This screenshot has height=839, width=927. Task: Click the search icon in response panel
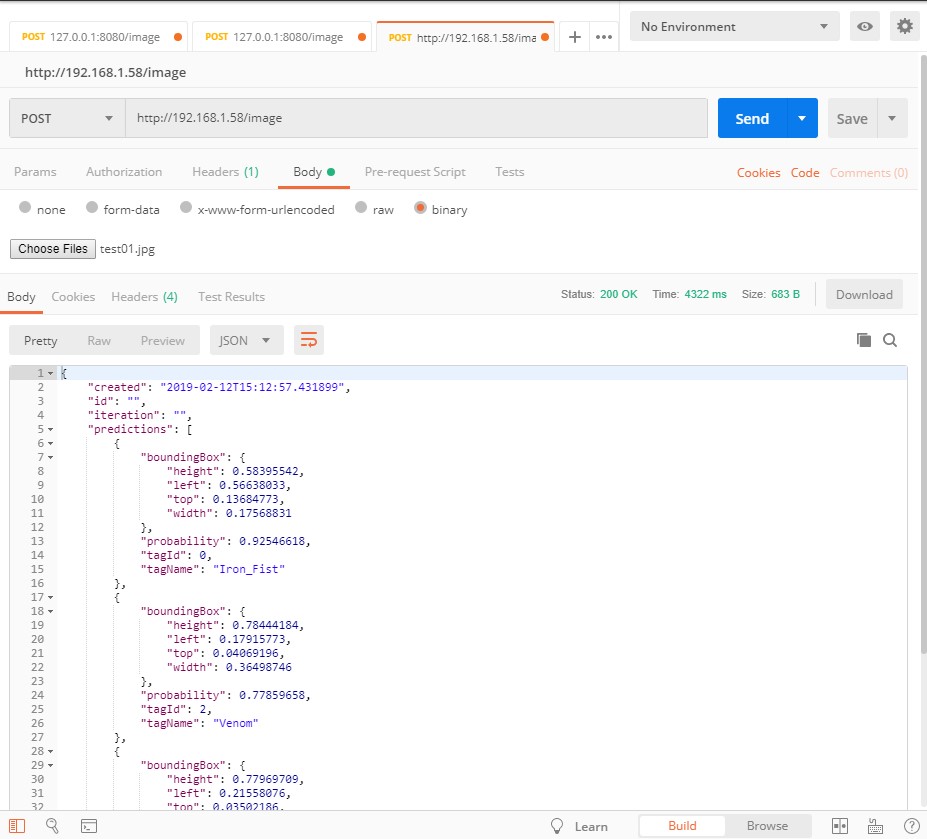[889, 340]
